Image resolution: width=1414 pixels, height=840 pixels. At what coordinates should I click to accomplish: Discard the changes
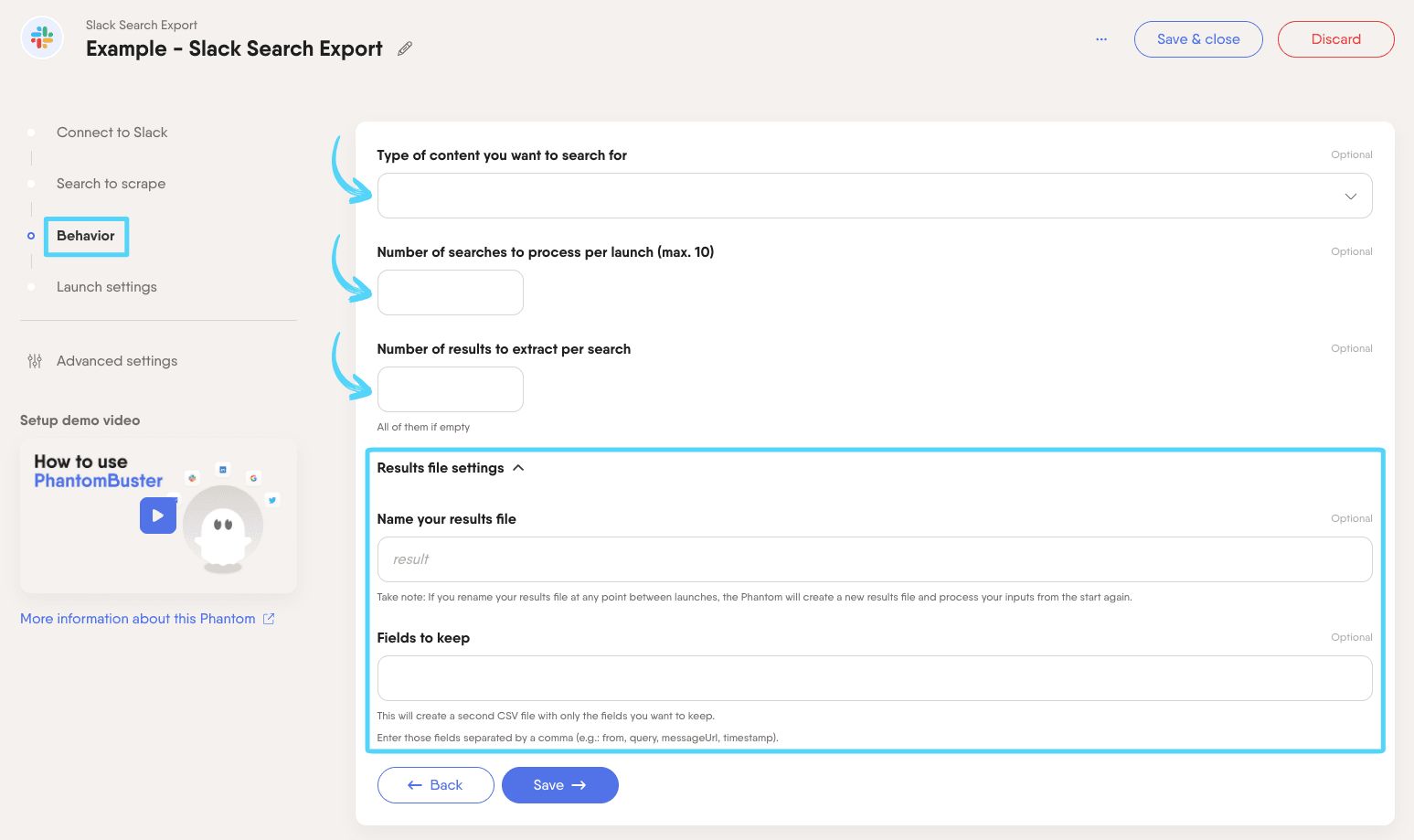[1335, 39]
